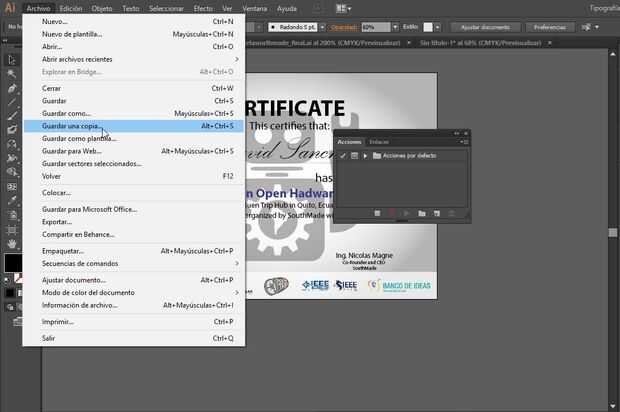Expand Secuencias de comandos submenu
Image resolution: width=620 pixels, height=412 pixels.
click(x=134, y=263)
